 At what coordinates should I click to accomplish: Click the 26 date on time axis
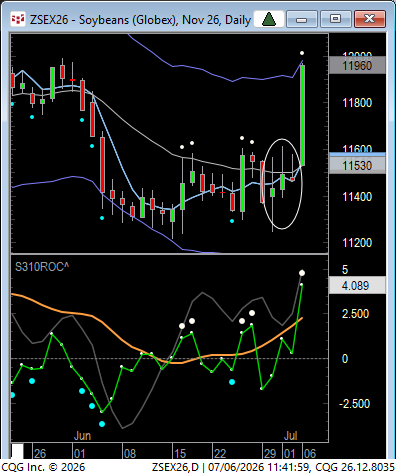tap(40, 453)
